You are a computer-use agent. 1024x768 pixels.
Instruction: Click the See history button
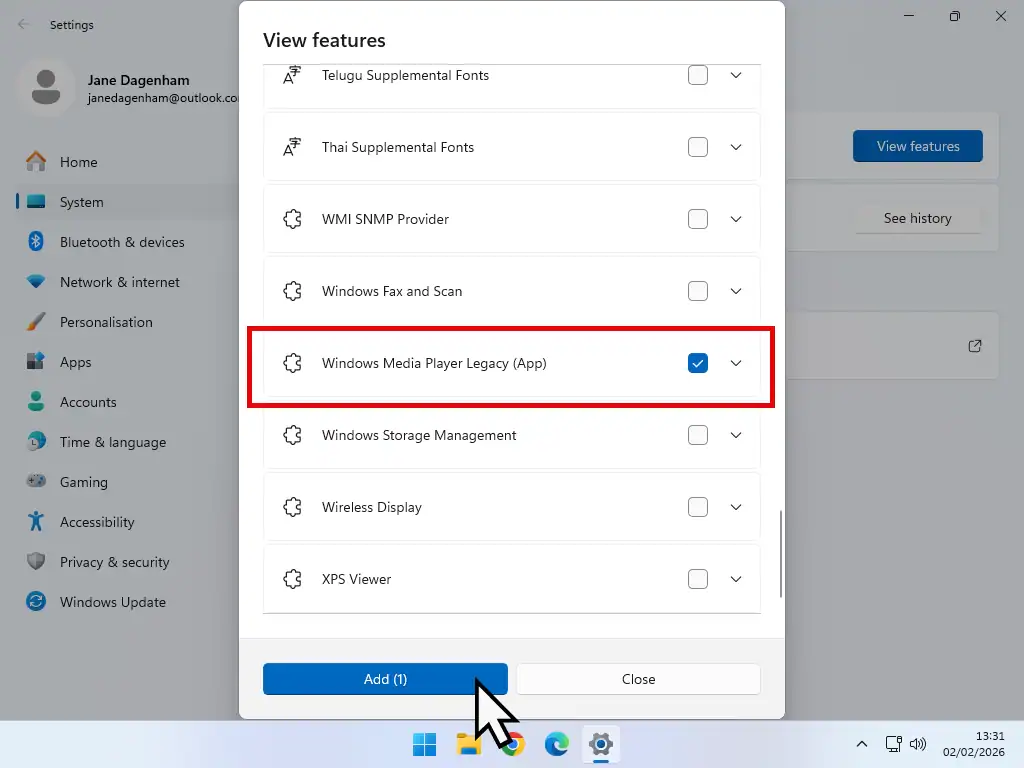tap(917, 218)
